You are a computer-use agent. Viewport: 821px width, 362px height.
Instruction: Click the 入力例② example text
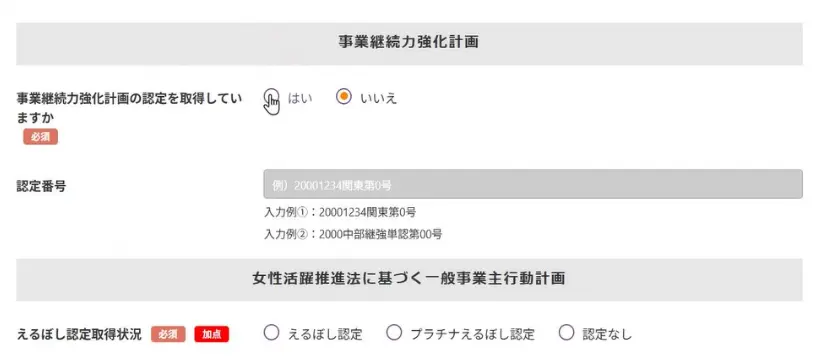tap(353, 234)
